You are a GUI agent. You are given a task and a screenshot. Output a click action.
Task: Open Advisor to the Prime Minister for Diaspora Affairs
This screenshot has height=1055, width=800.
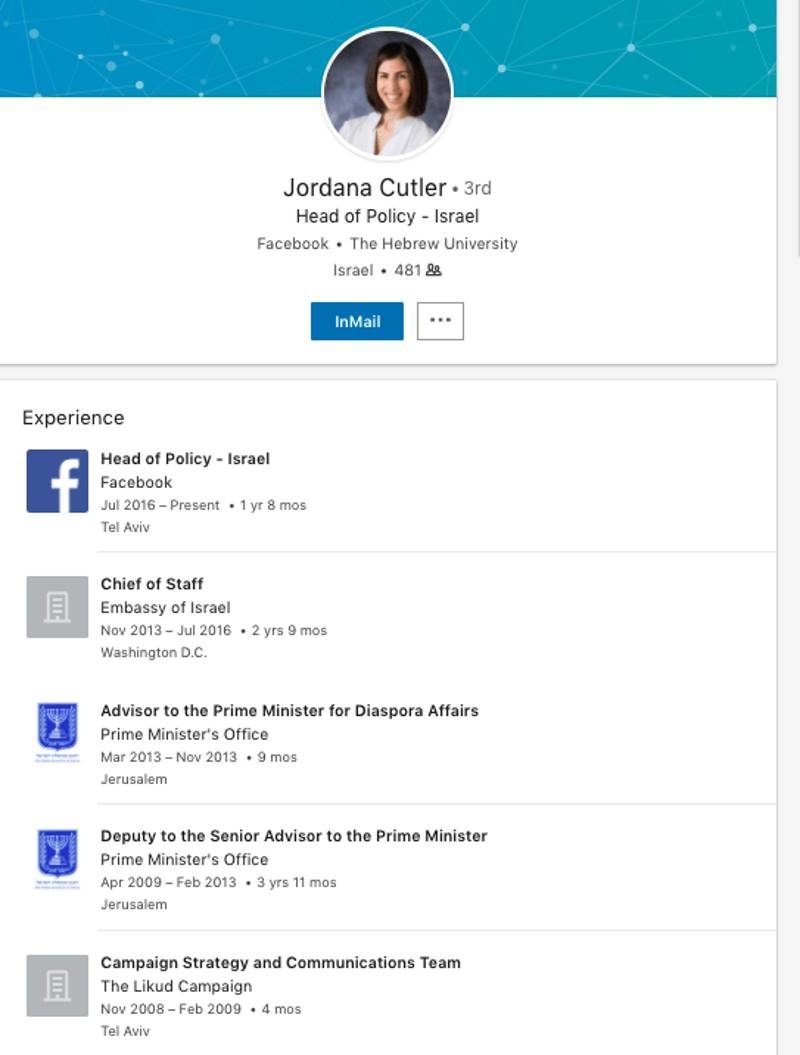tap(289, 711)
